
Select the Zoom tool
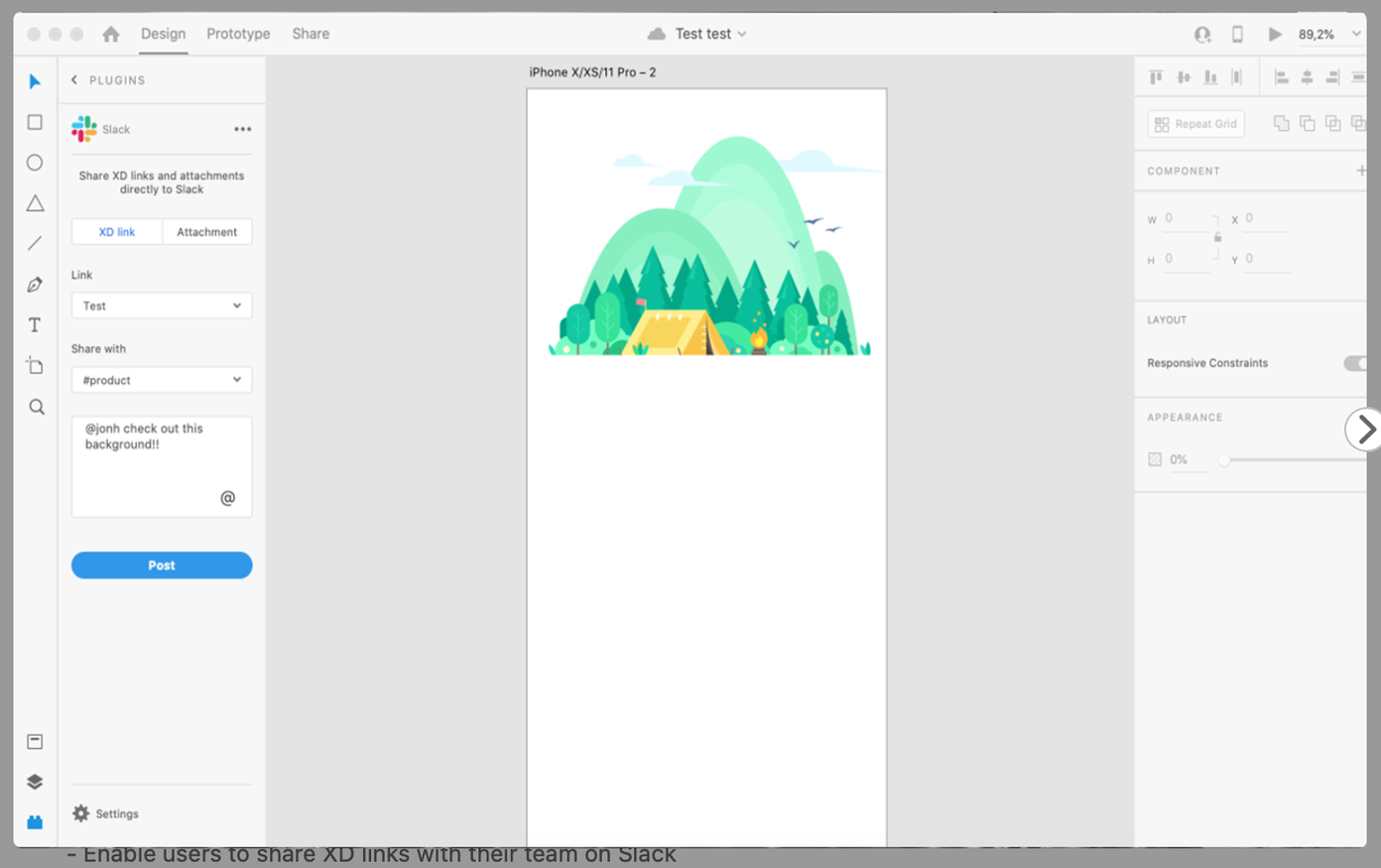tap(35, 407)
